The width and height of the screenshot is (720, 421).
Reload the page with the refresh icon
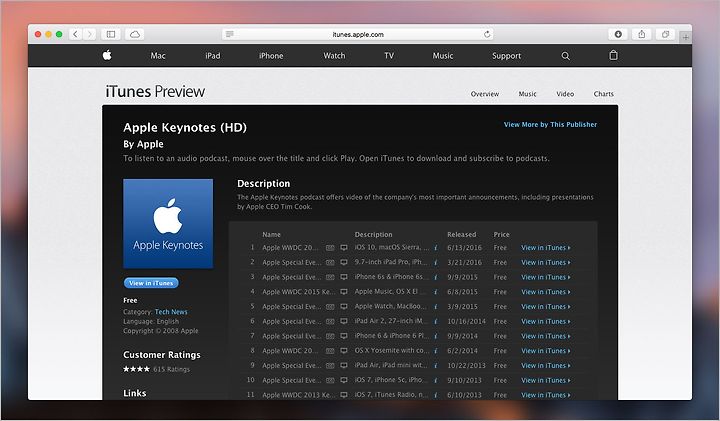point(487,34)
